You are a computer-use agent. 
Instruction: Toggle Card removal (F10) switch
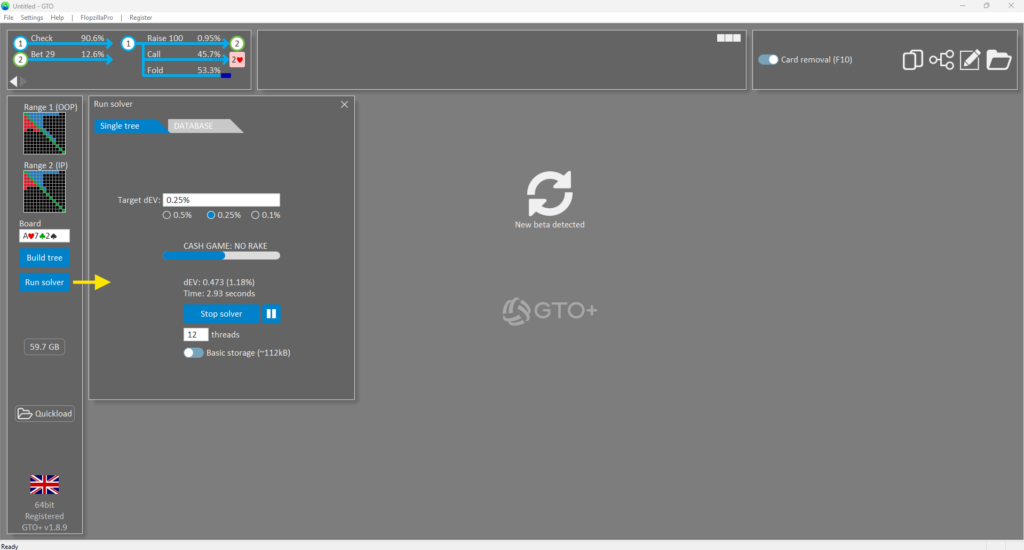pos(768,59)
